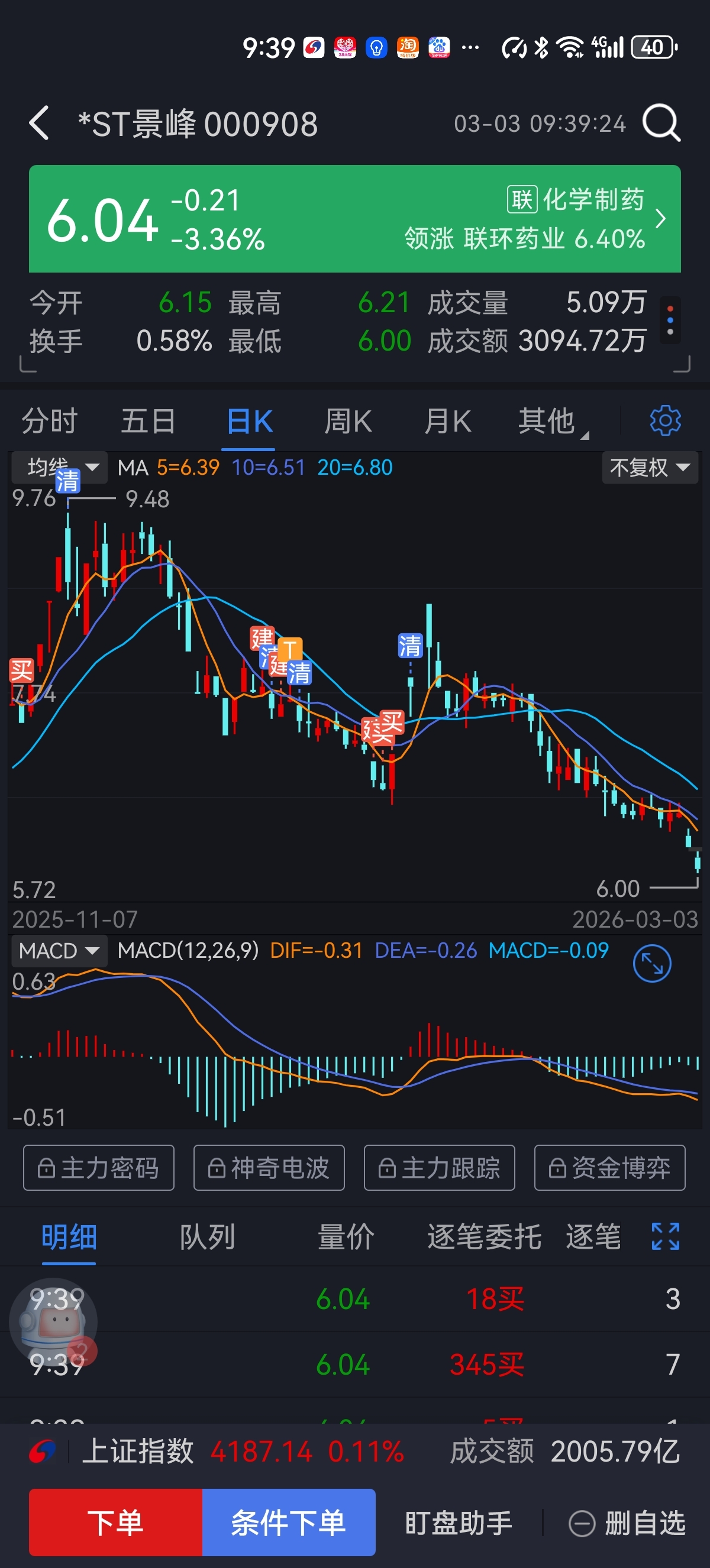Image resolution: width=710 pixels, height=1568 pixels.
Task: Open 盯盘助手
Action: point(459,1523)
